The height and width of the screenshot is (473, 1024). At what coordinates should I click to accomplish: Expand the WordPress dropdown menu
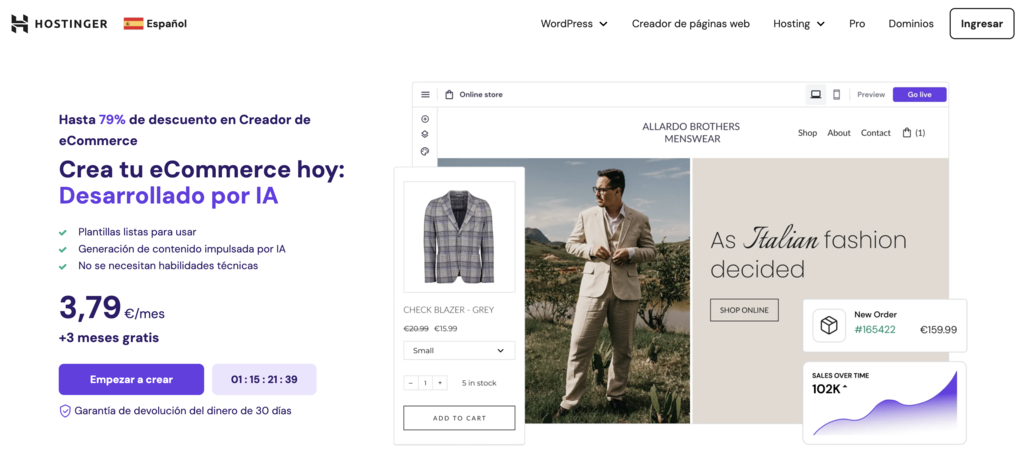click(574, 24)
